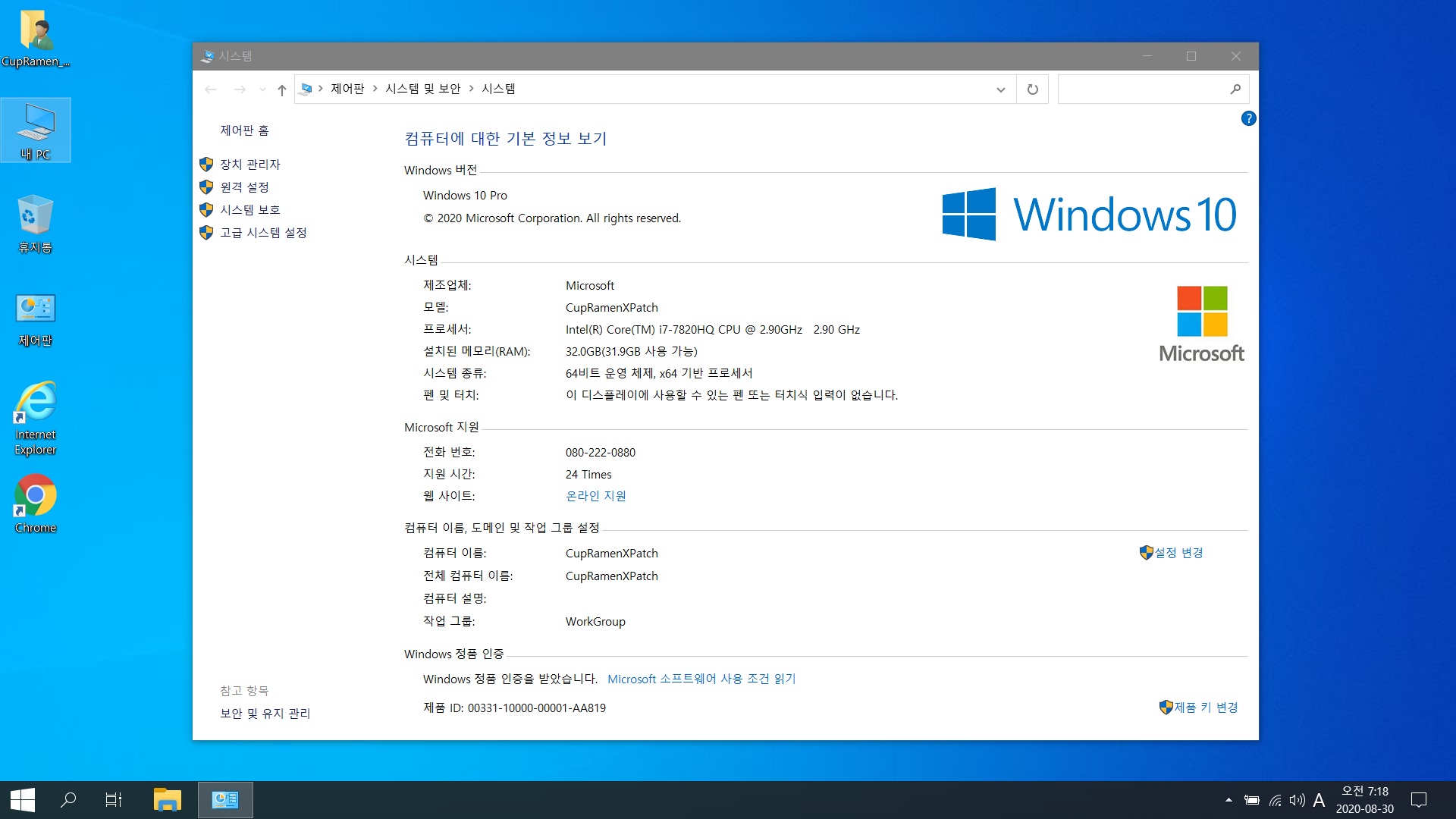Click 제품 키 변경 link
This screenshot has width=1456, height=819.
(x=1206, y=708)
